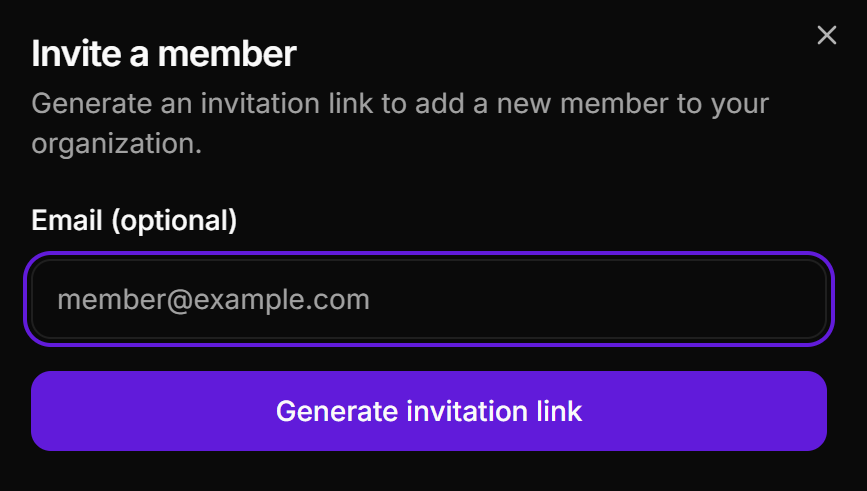Create an invitation link for a member
The height and width of the screenshot is (491, 867).
pyautogui.click(x=429, y=411)
